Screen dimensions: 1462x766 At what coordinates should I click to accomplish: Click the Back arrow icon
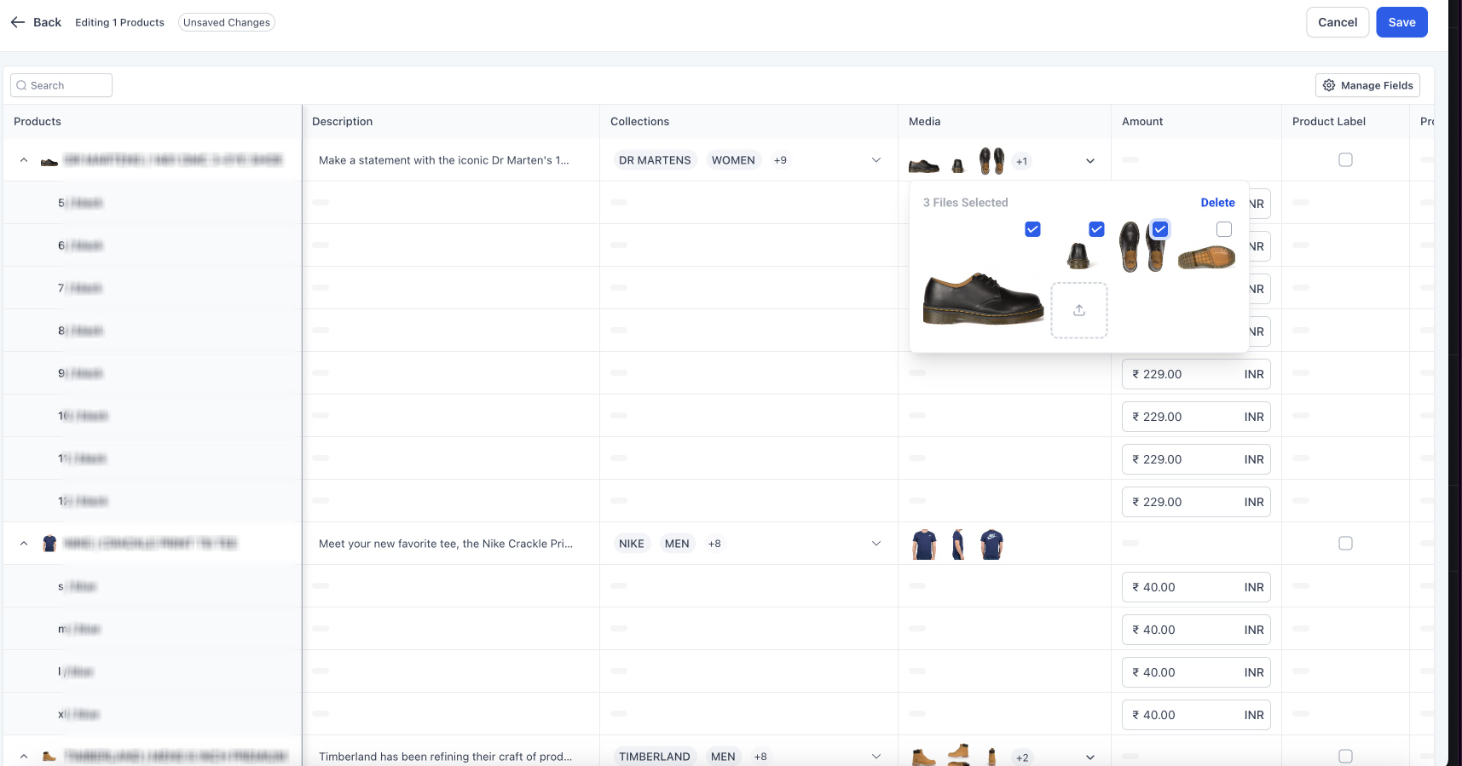pyautogui.click(x=17, y=22)
